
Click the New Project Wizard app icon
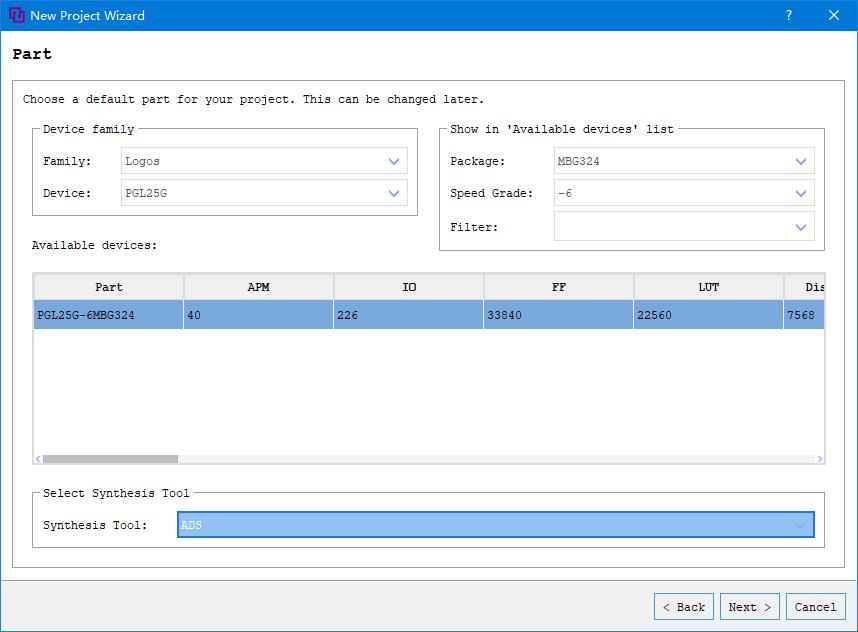16,15
